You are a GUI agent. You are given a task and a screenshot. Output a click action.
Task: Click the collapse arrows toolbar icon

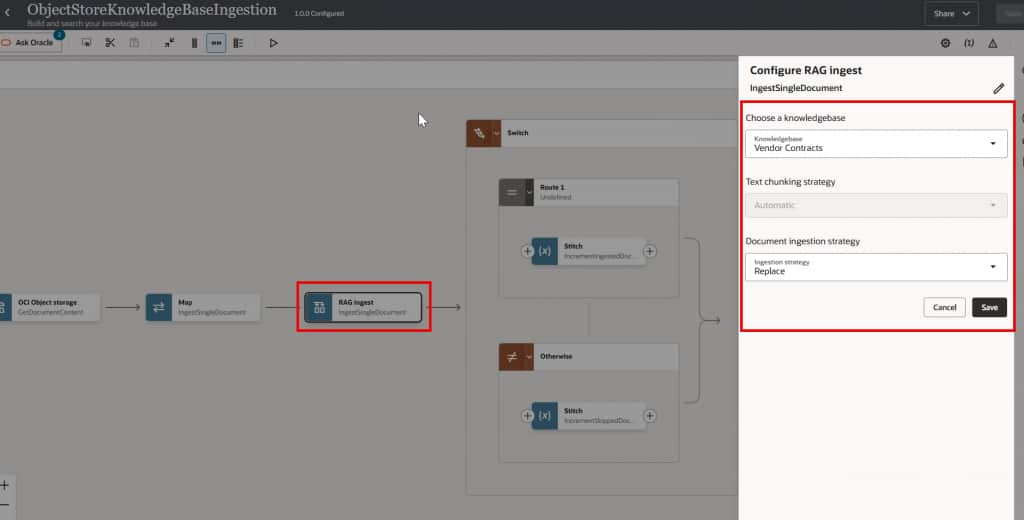coord(169,42)
